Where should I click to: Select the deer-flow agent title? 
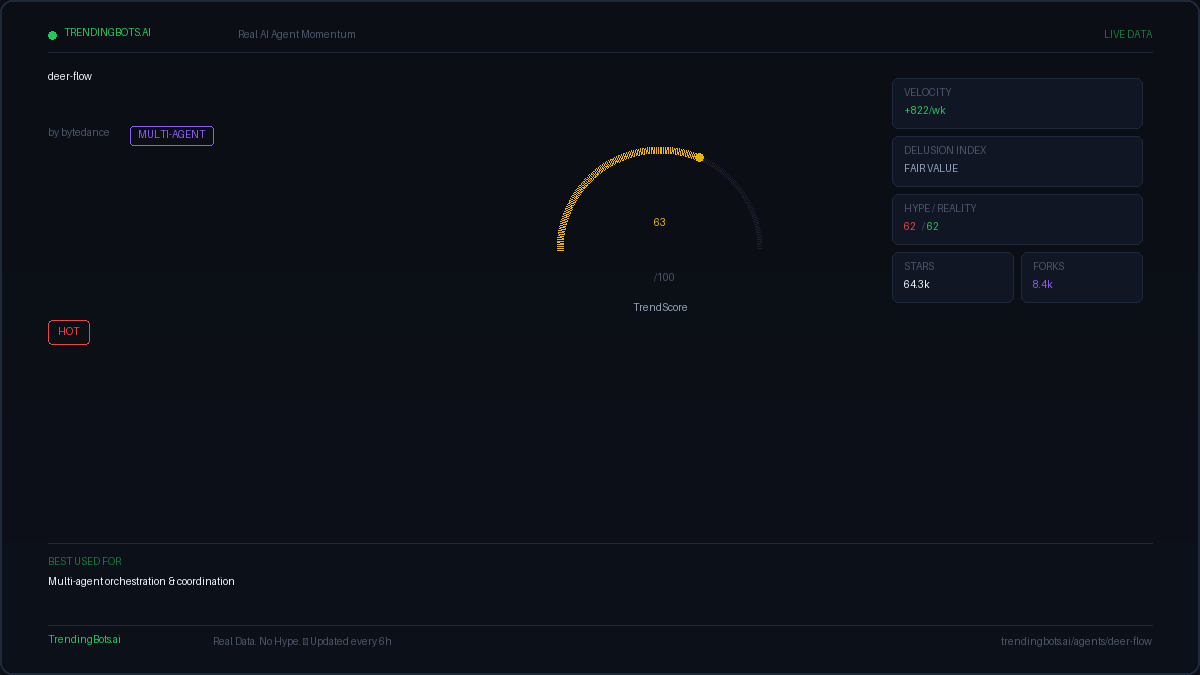(x=70, y=76)
